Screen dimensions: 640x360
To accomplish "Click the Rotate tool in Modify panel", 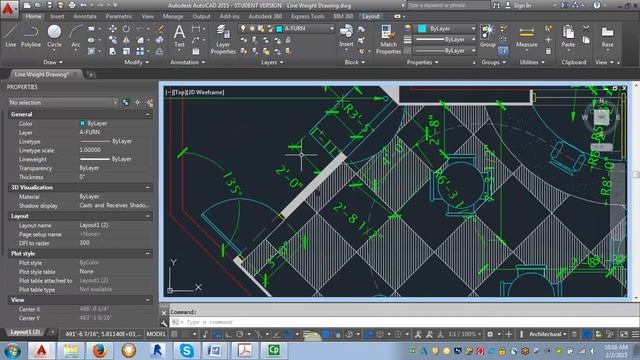I will click(x=126, y=29).
